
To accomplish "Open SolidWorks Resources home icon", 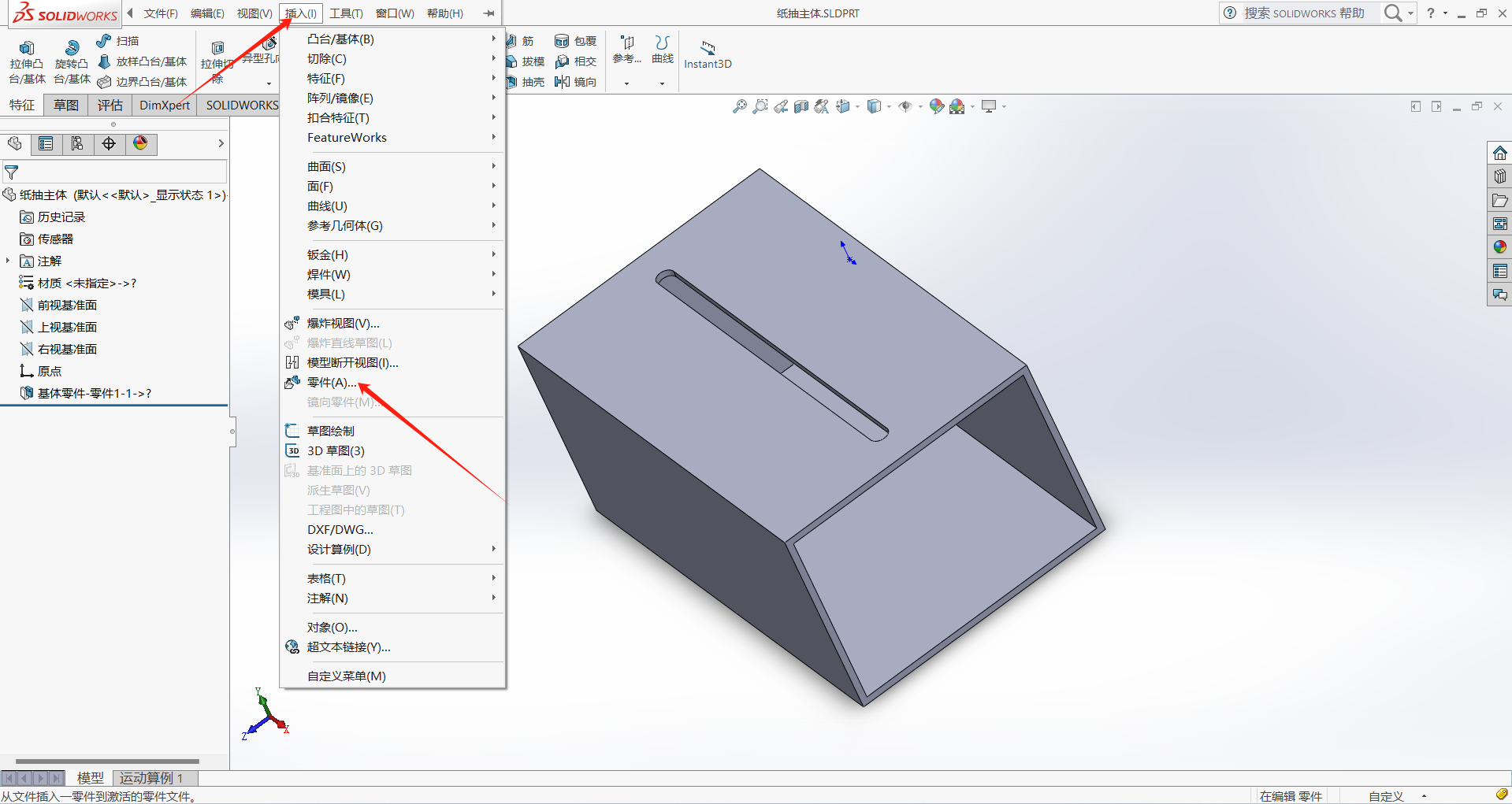I will coord(1499,153).
